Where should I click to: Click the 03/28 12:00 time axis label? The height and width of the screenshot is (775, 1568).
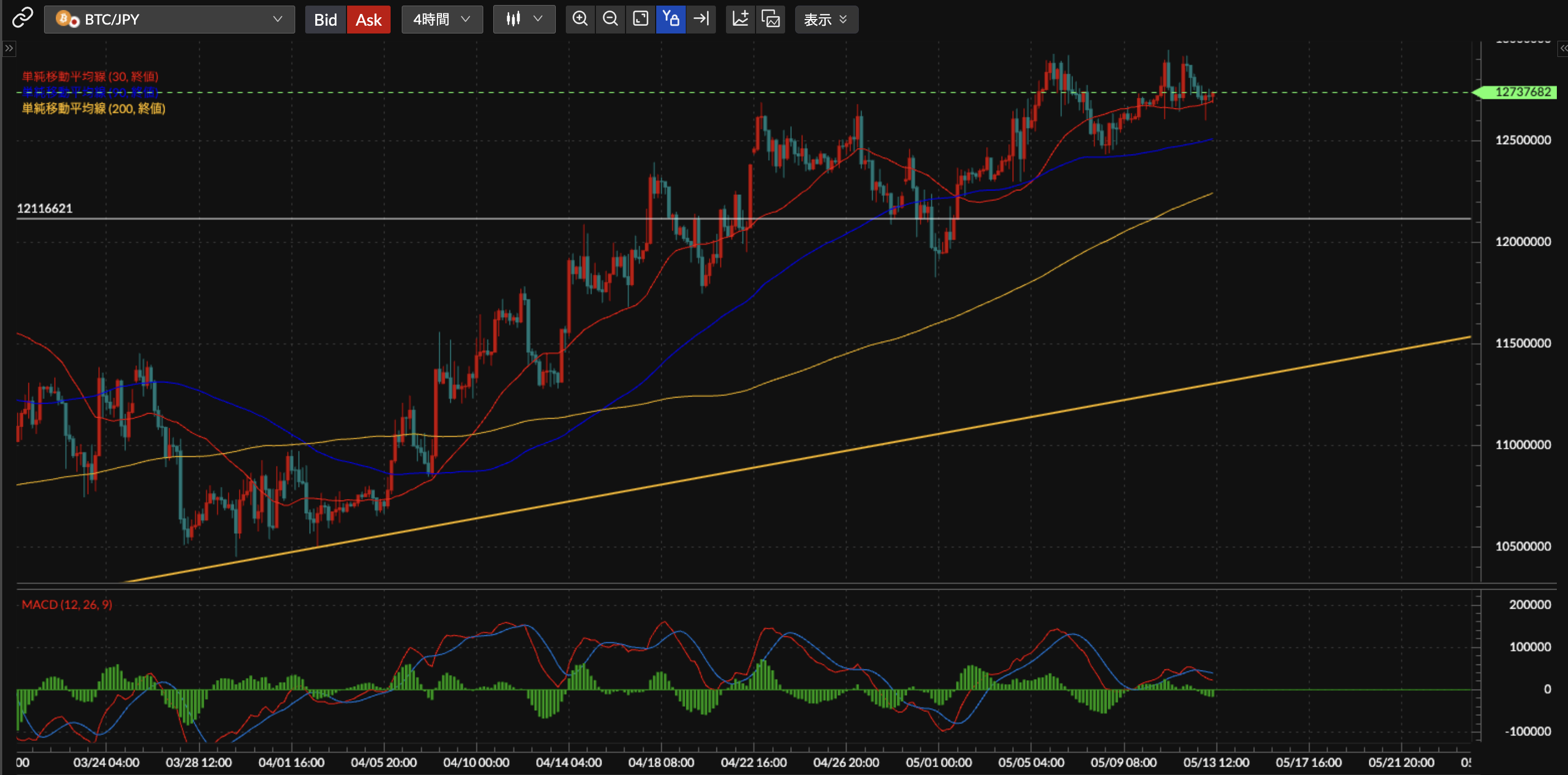(x=199, y=763)
